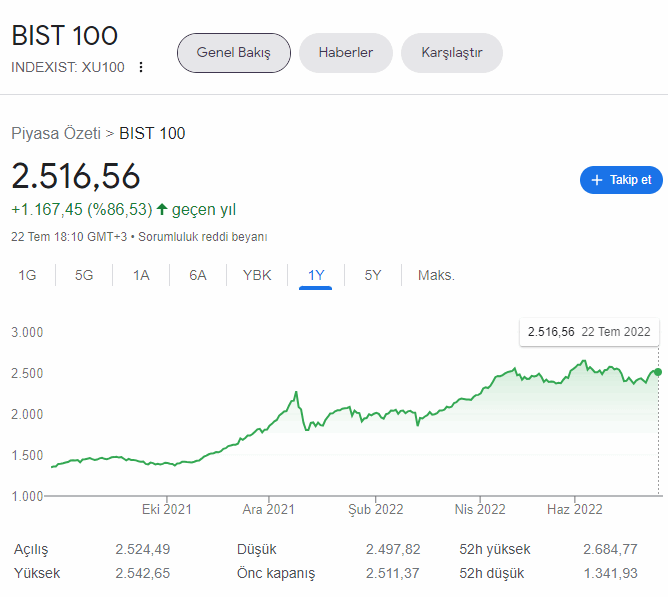The height and width of the screenshot is (597, 668).
Task: Click the 1.500 y-axis label
Action: (x=27, y=455)
